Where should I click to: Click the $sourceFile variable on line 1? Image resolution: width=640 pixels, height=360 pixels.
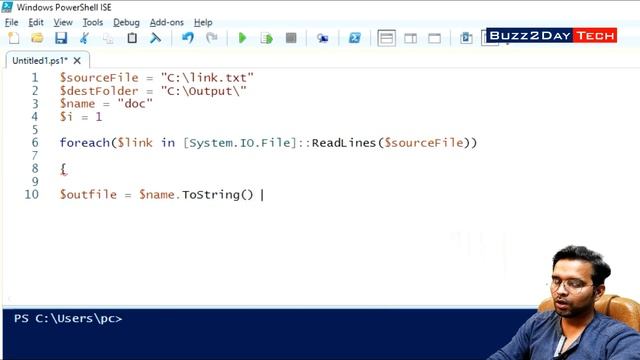[x=99, y=78]
